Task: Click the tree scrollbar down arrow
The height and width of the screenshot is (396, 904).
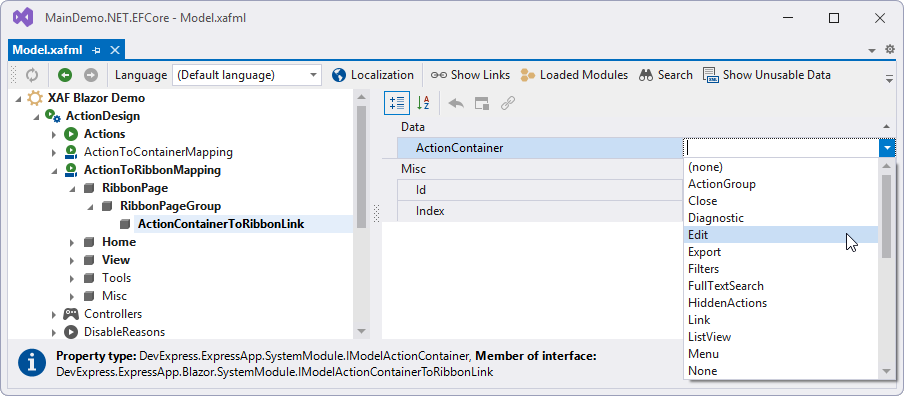Action: 361,331
